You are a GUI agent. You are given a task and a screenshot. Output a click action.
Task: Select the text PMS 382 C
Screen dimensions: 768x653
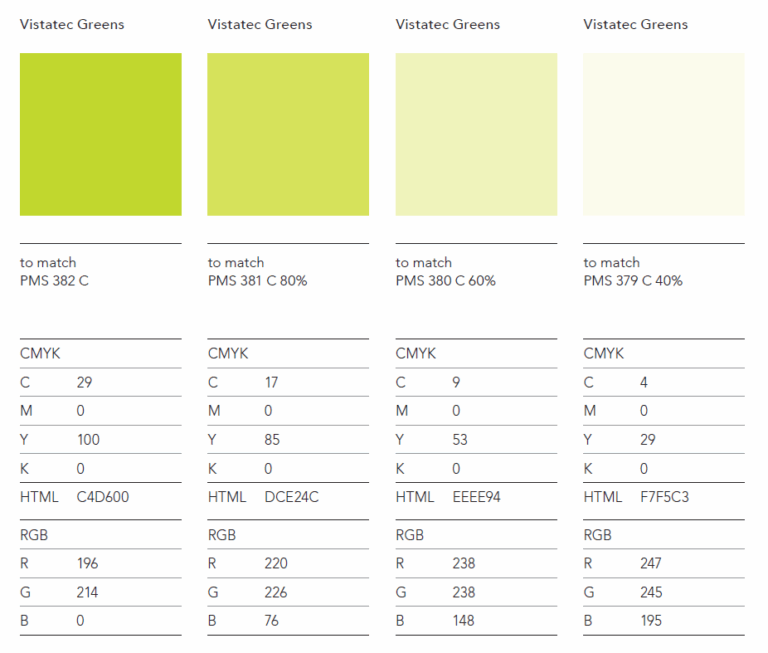click(54, 281)
